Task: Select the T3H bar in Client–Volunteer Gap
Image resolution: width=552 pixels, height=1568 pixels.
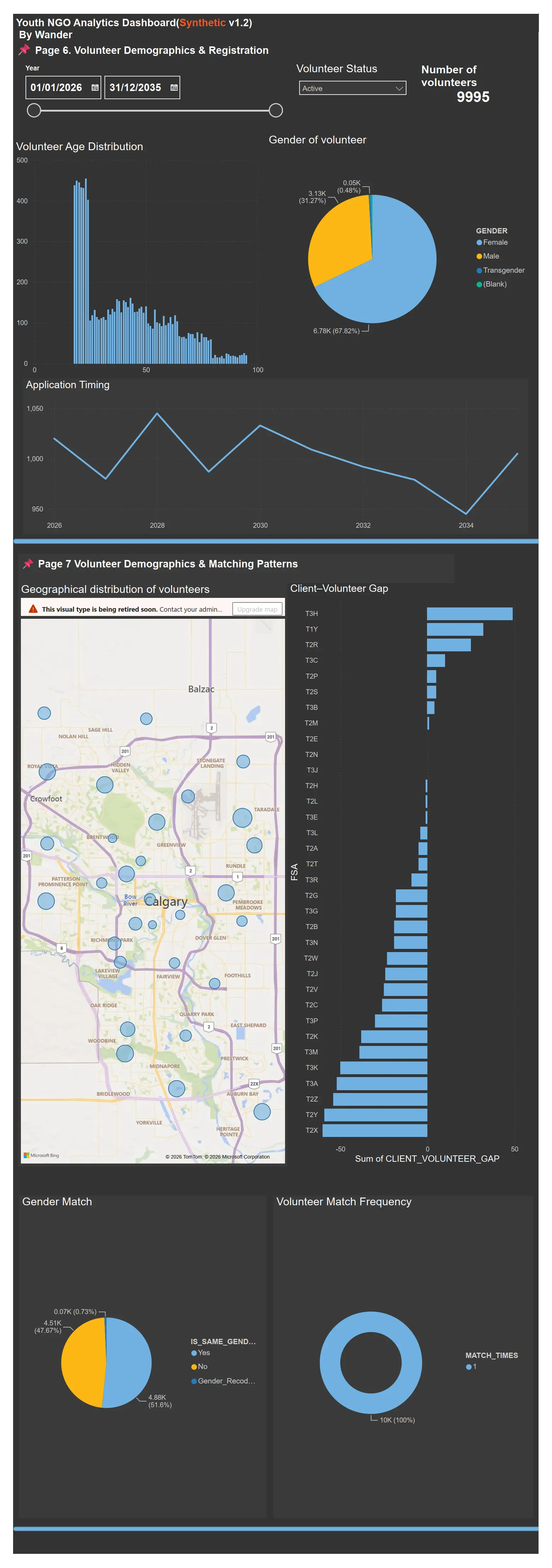Action: (469, 613)
